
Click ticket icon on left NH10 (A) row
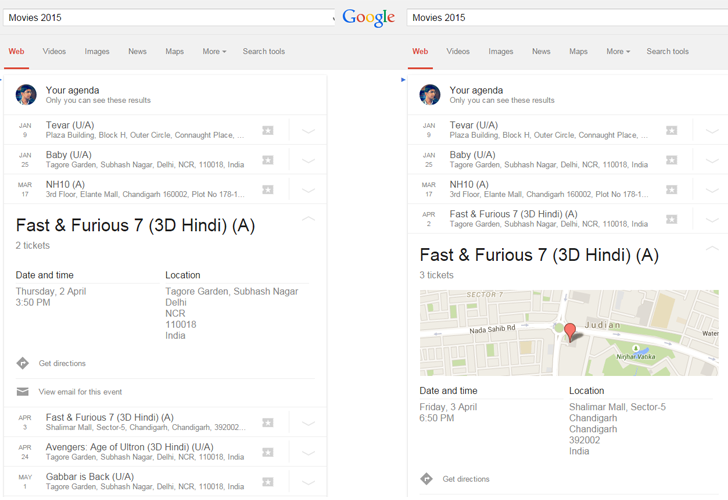pos(267,190)
